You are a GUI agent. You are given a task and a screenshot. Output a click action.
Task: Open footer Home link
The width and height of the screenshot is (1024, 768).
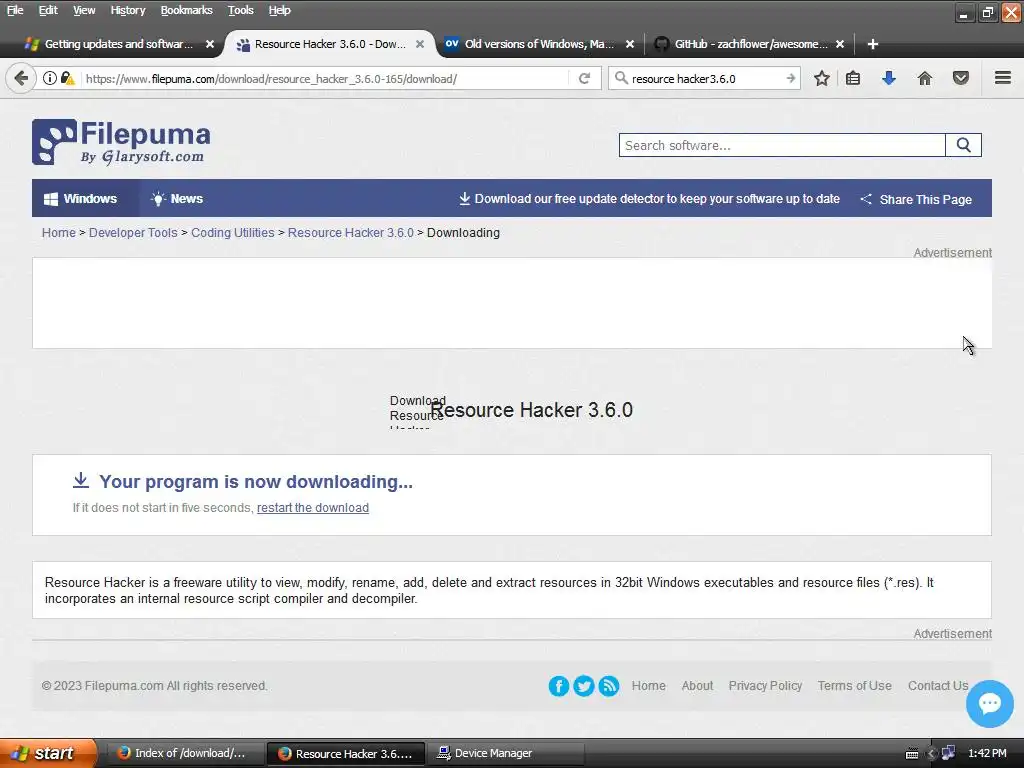648,686
